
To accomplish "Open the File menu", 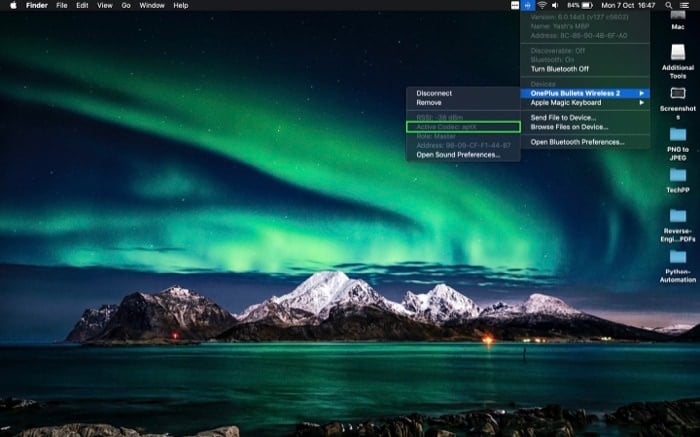I will (62, 5).
